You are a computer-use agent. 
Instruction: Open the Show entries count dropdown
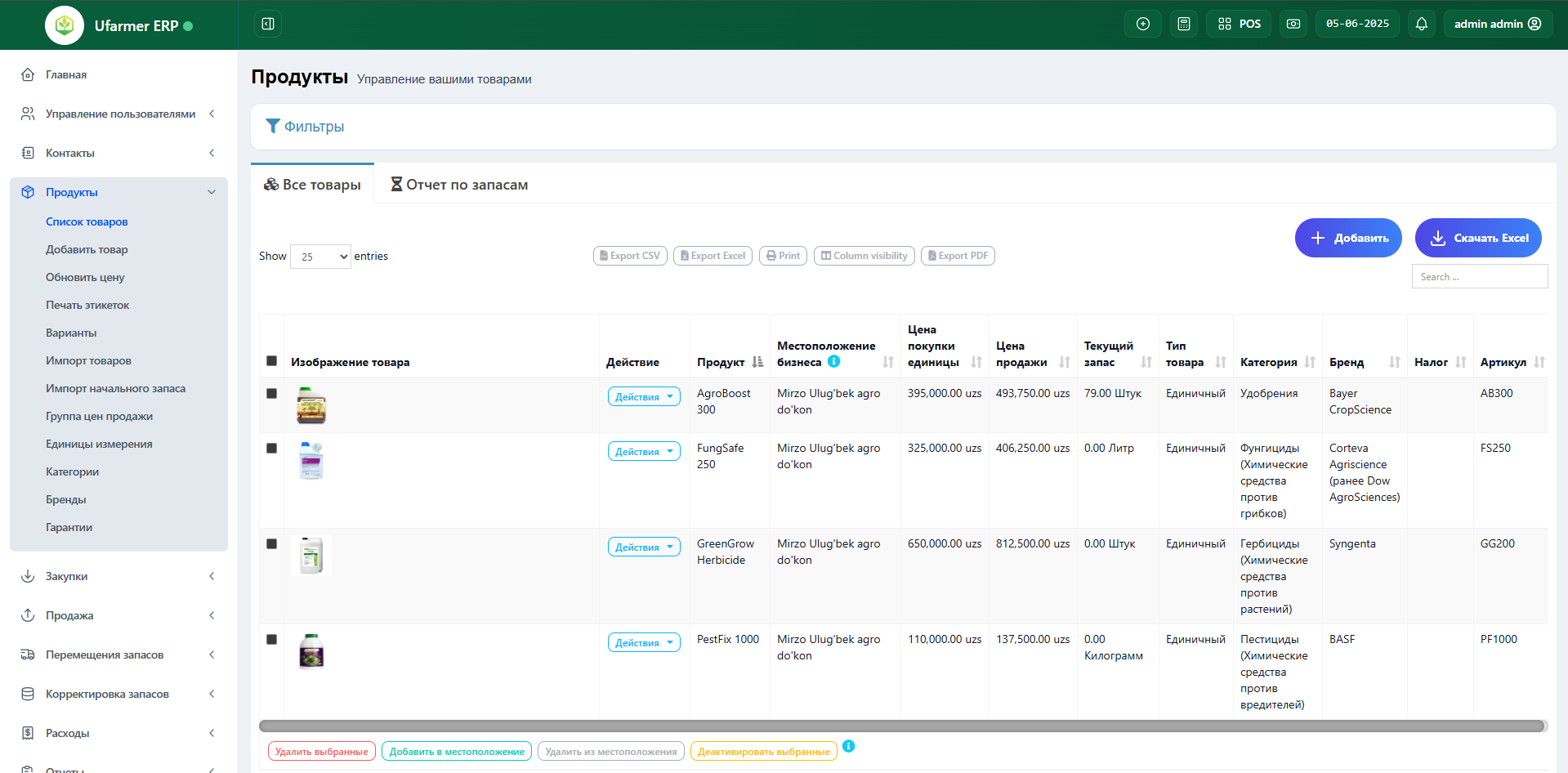320,257
